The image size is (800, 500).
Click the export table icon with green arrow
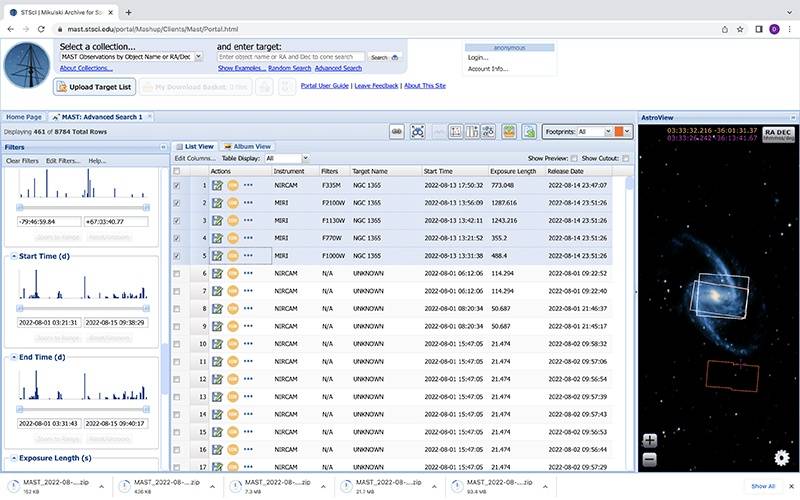[x=529, y=132]
